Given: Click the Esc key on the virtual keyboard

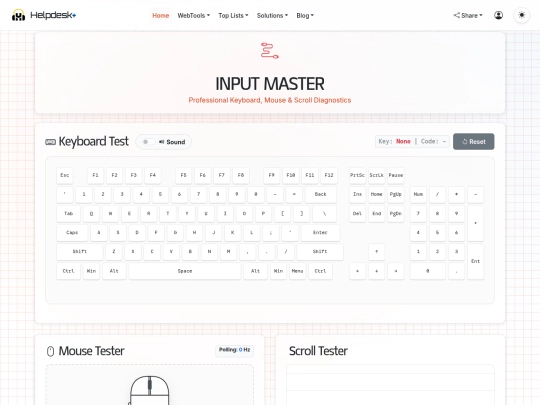Looking at the screenshot, I should [65, 175].
